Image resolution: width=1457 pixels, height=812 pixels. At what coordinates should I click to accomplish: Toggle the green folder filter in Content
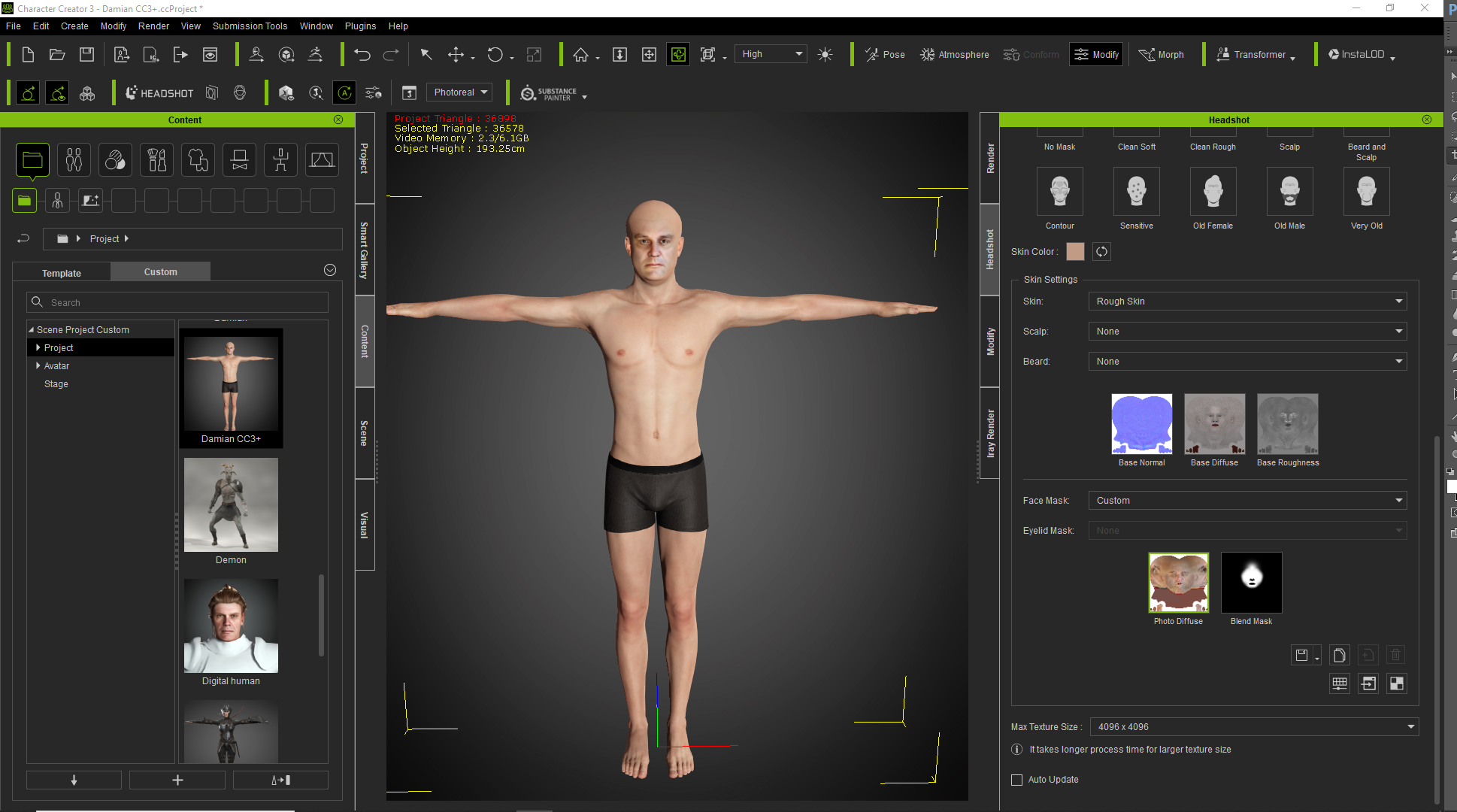pyautogui.click(x=24, y=200)
